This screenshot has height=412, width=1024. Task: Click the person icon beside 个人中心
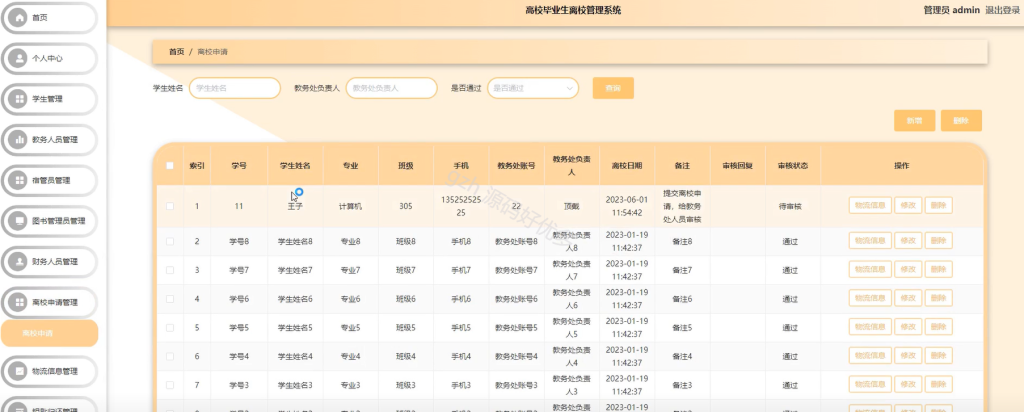click(x=20, y=58)
